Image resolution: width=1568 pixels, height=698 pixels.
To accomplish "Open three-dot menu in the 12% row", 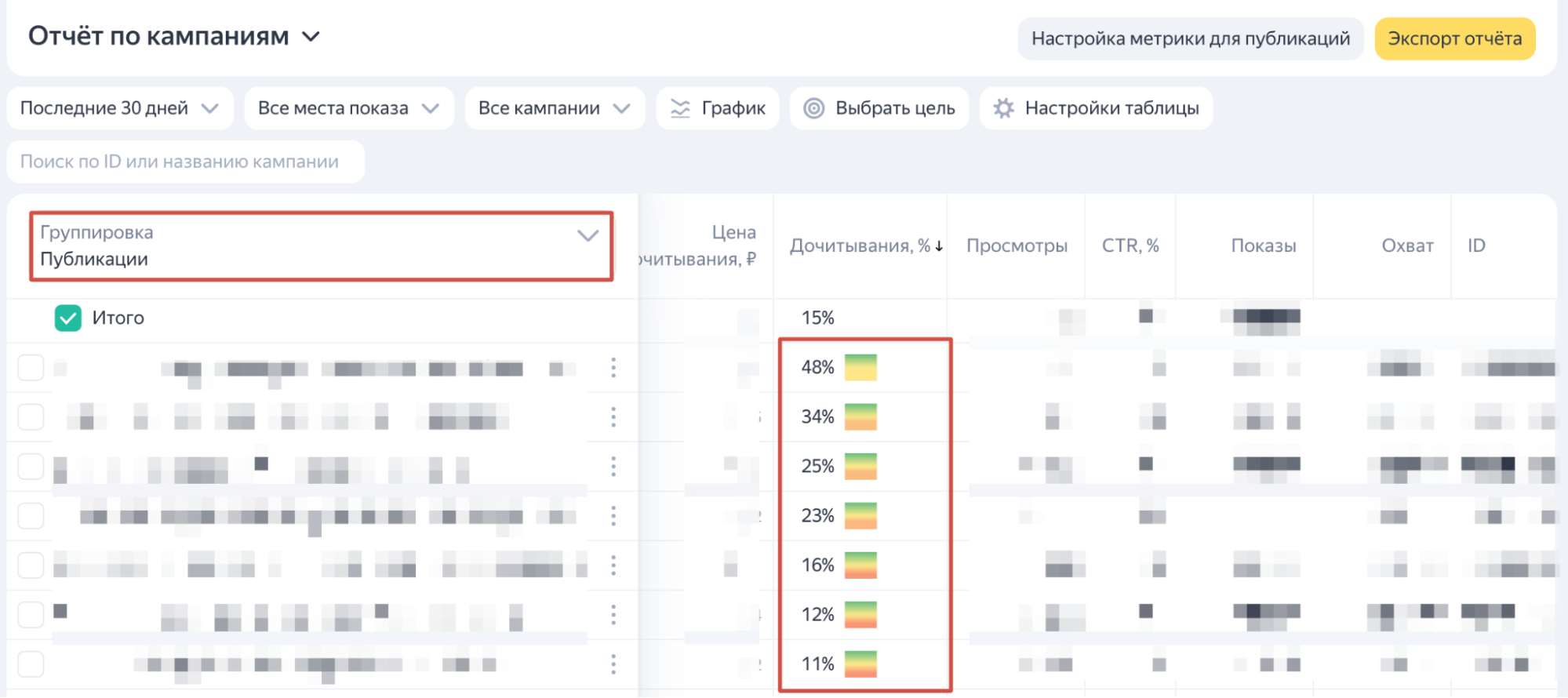I will pyautogui.click(x=613, y=614).
